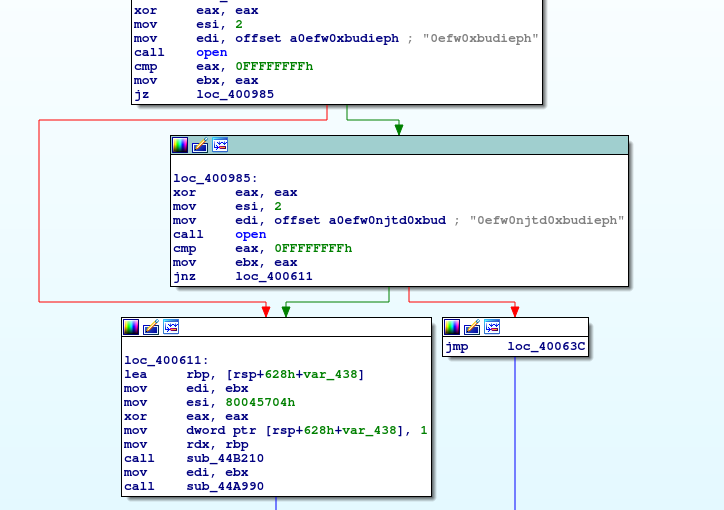Select the loc_400611: label line

(x=166, y=360)
